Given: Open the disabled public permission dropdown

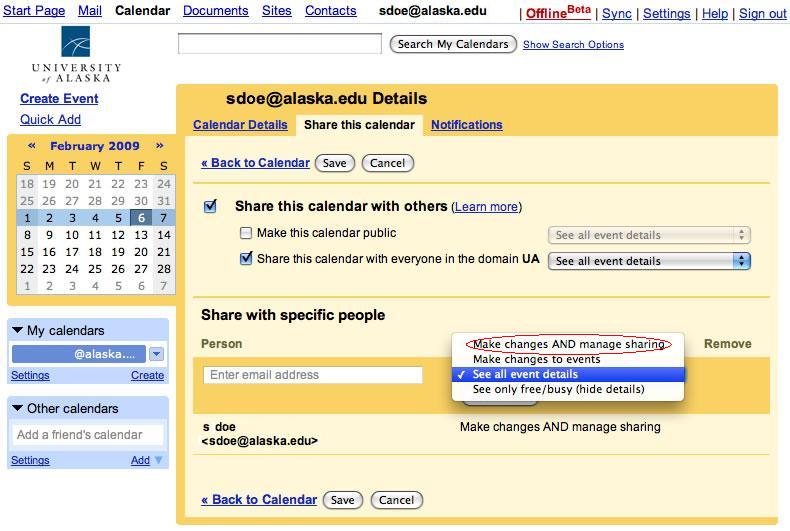Looking at the screenshot, I should 649,235.
